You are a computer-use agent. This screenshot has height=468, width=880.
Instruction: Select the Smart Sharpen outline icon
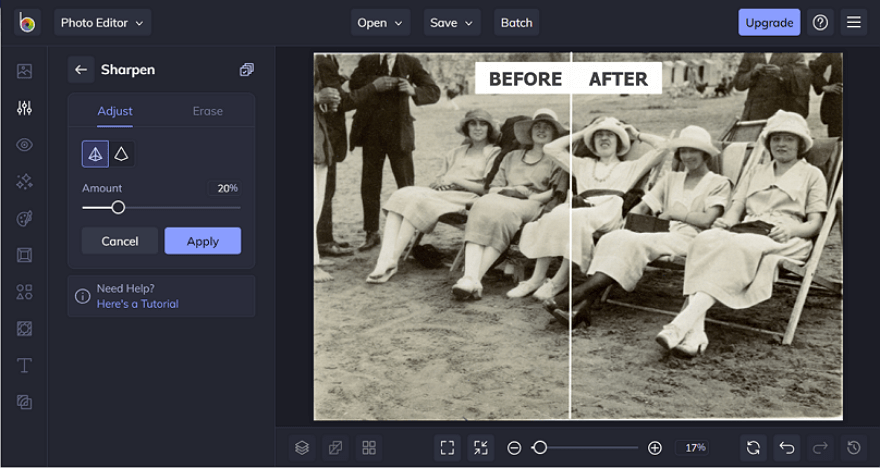coord(121,154)
